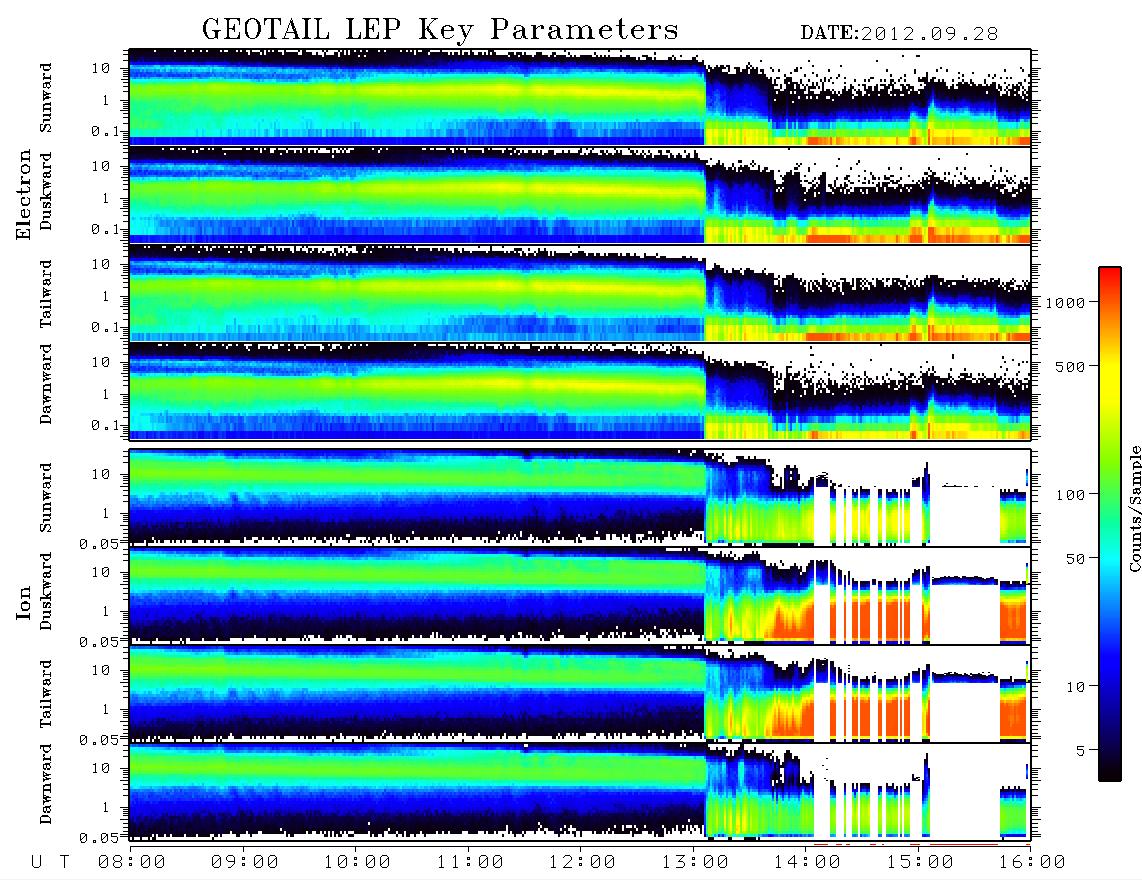Viewport: 1142px width, 880px height.
Task: Select the "Ion" group axis label
Action: coord(23,602)
